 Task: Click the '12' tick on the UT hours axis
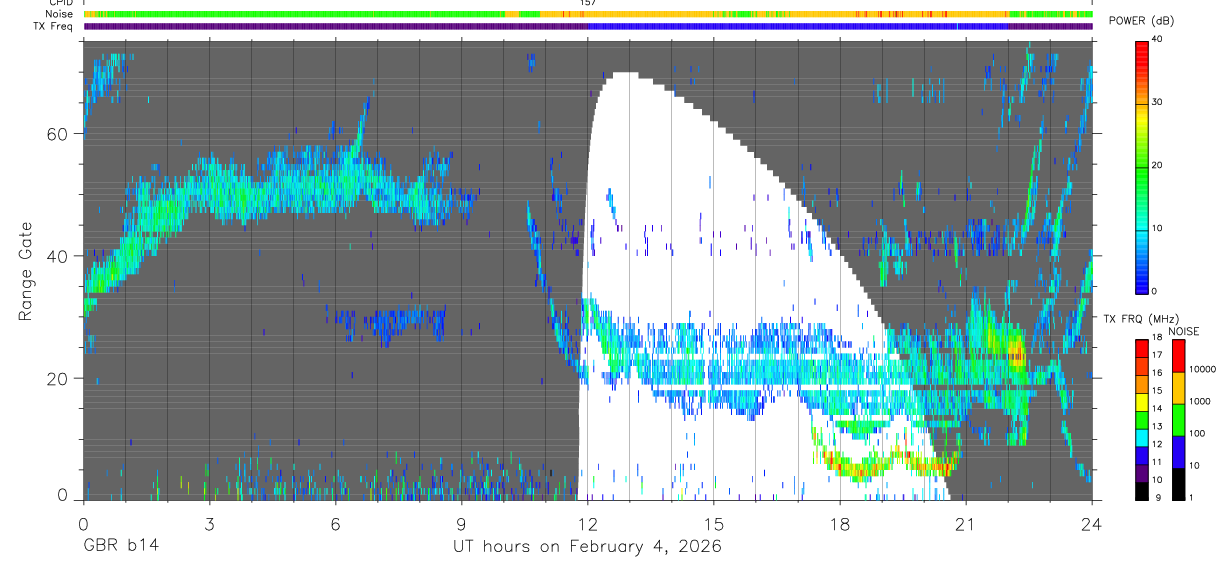pos(588,523)
